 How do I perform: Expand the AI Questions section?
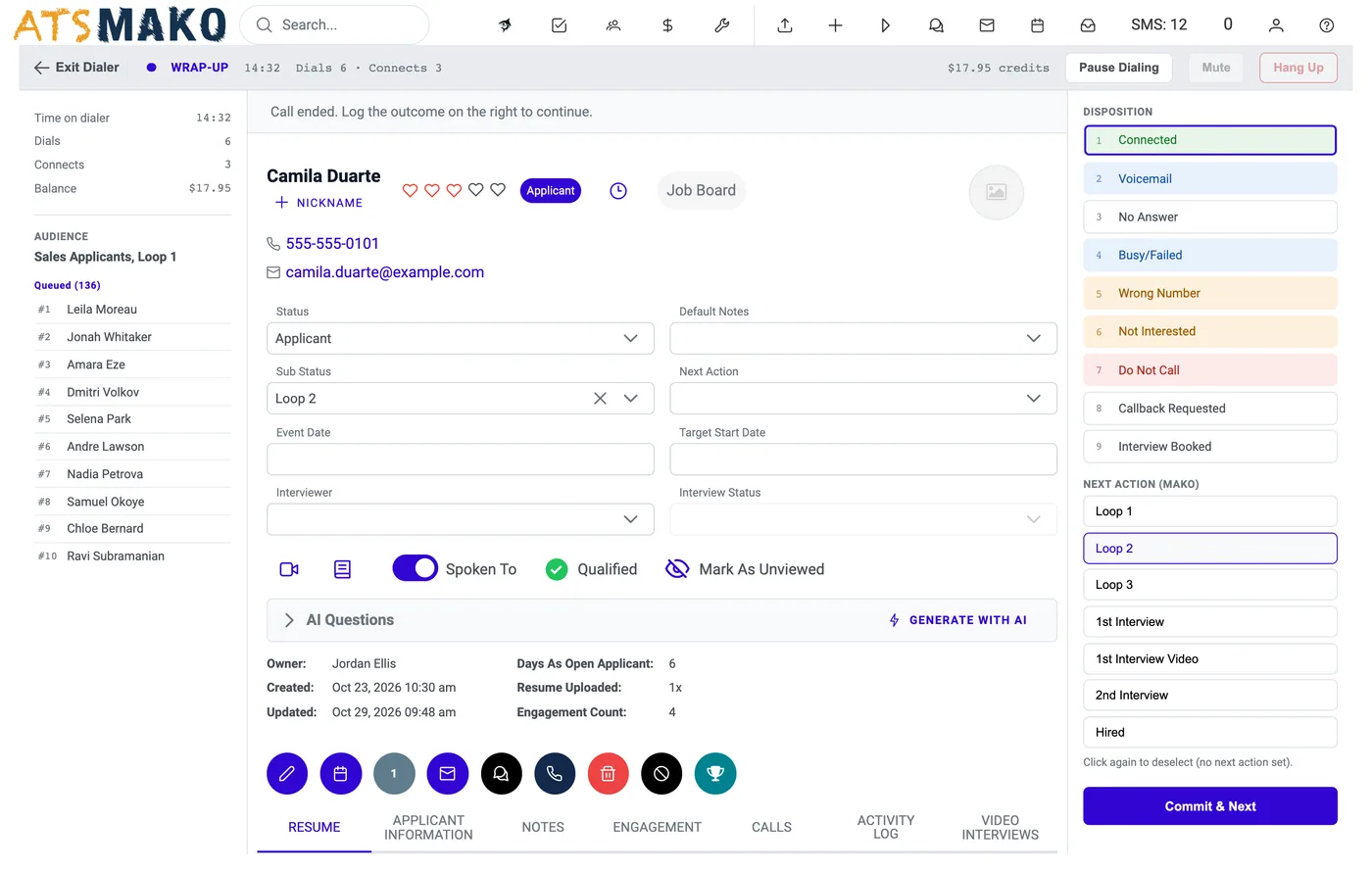coord(289,620)
